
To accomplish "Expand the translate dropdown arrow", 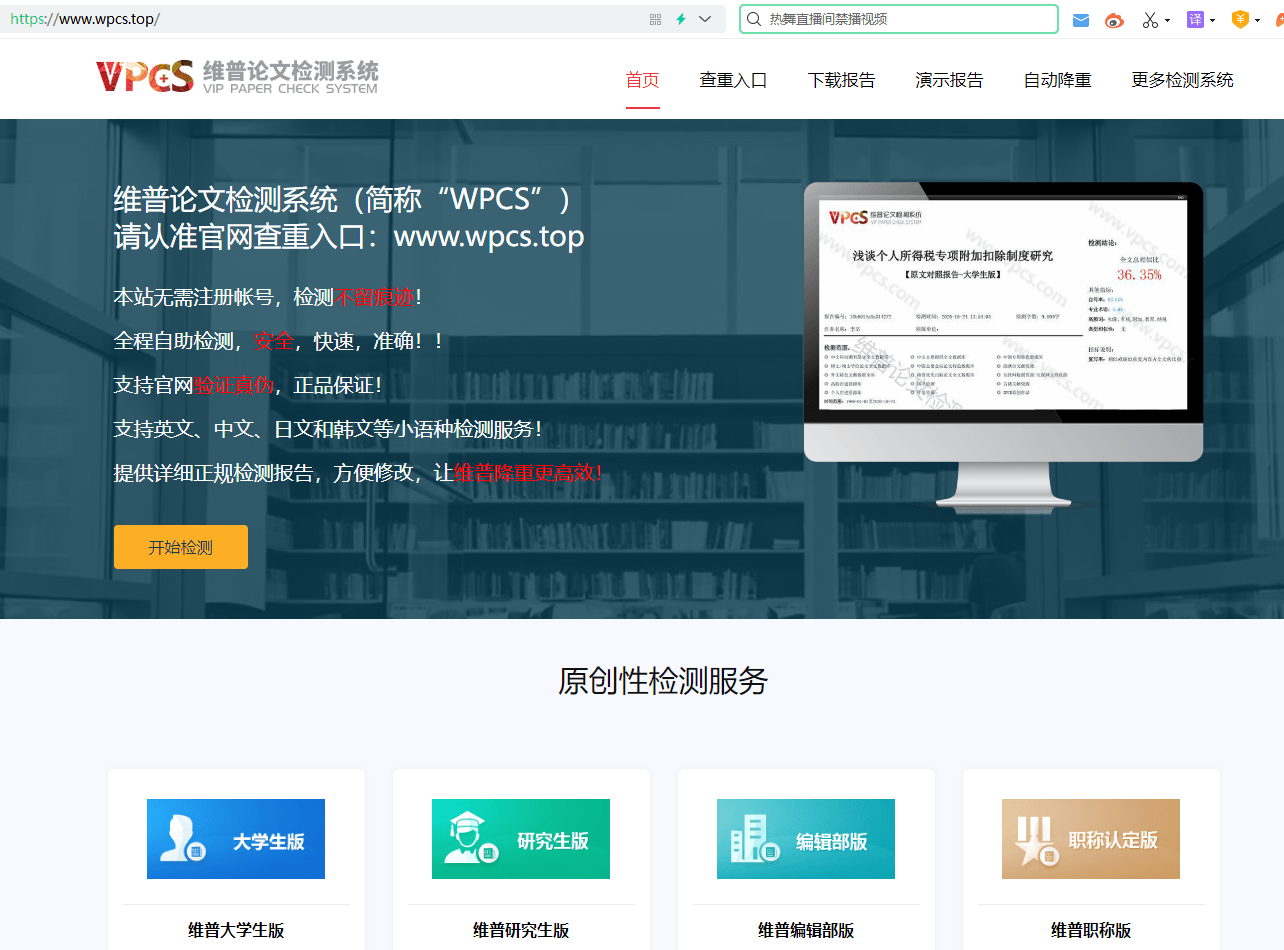I will pyautogui.click(x=1213, y=20).
